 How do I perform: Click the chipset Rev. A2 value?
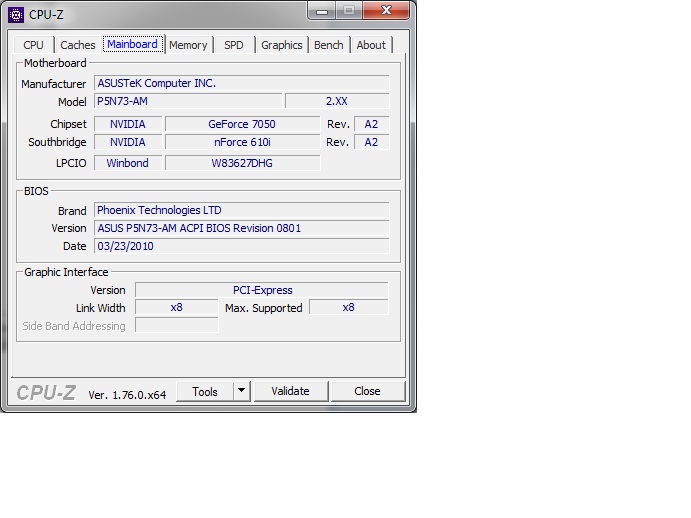[372, 124]
